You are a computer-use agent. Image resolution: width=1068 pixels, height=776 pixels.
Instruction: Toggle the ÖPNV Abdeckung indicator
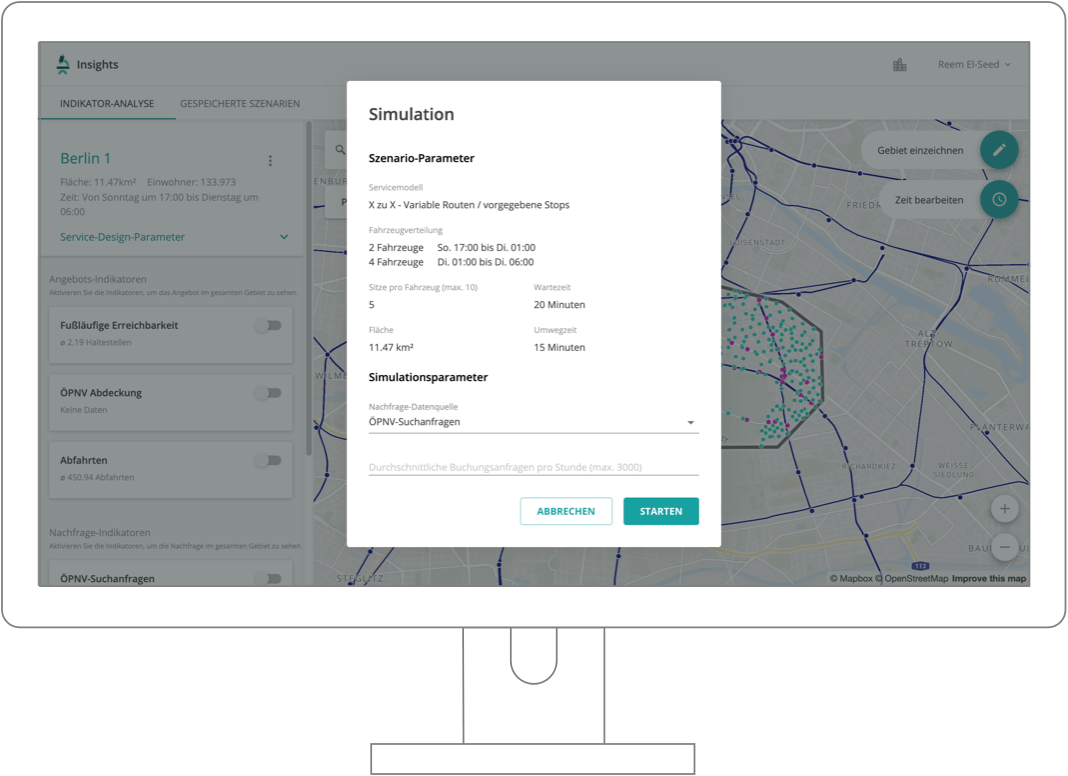coord(269,393)
